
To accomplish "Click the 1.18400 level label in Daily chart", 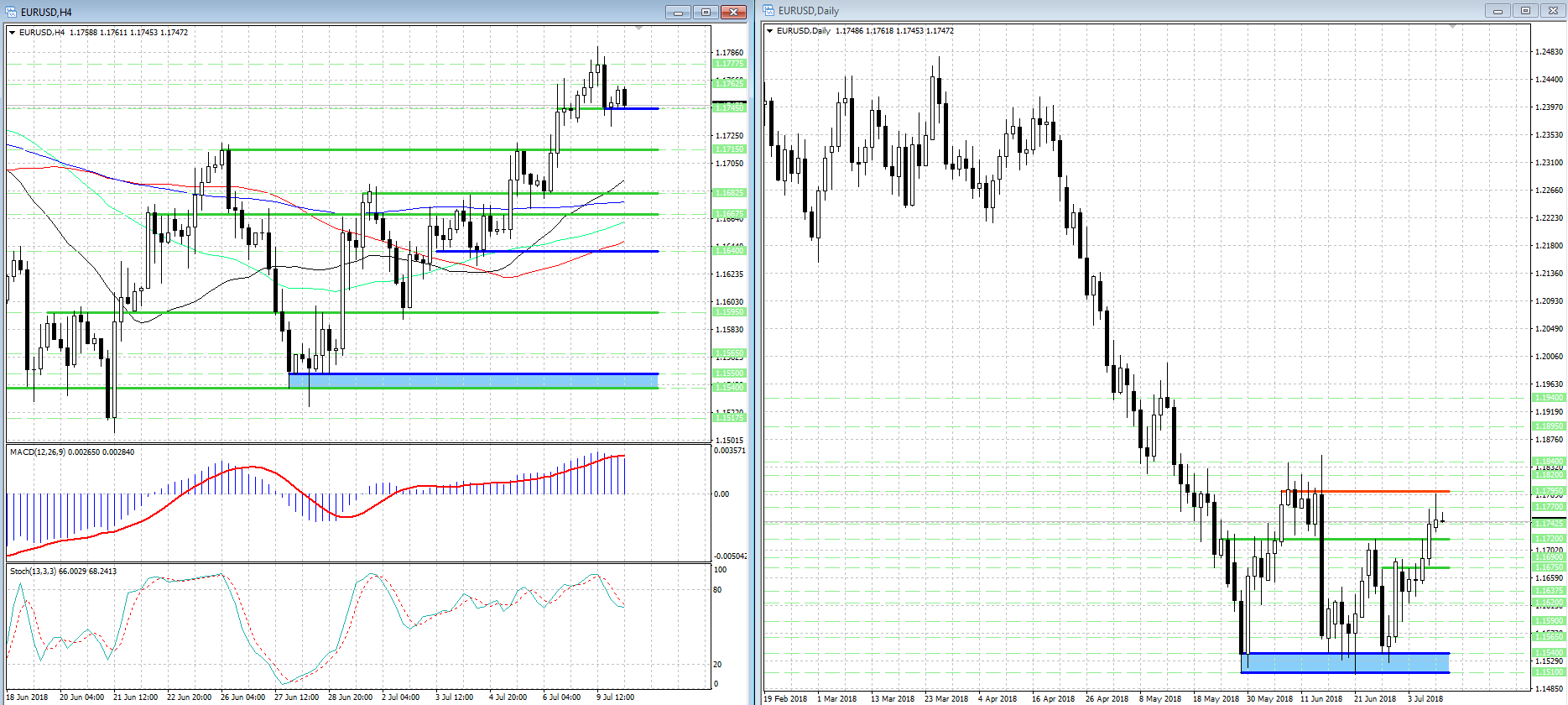I will [x=1549, y=462].
